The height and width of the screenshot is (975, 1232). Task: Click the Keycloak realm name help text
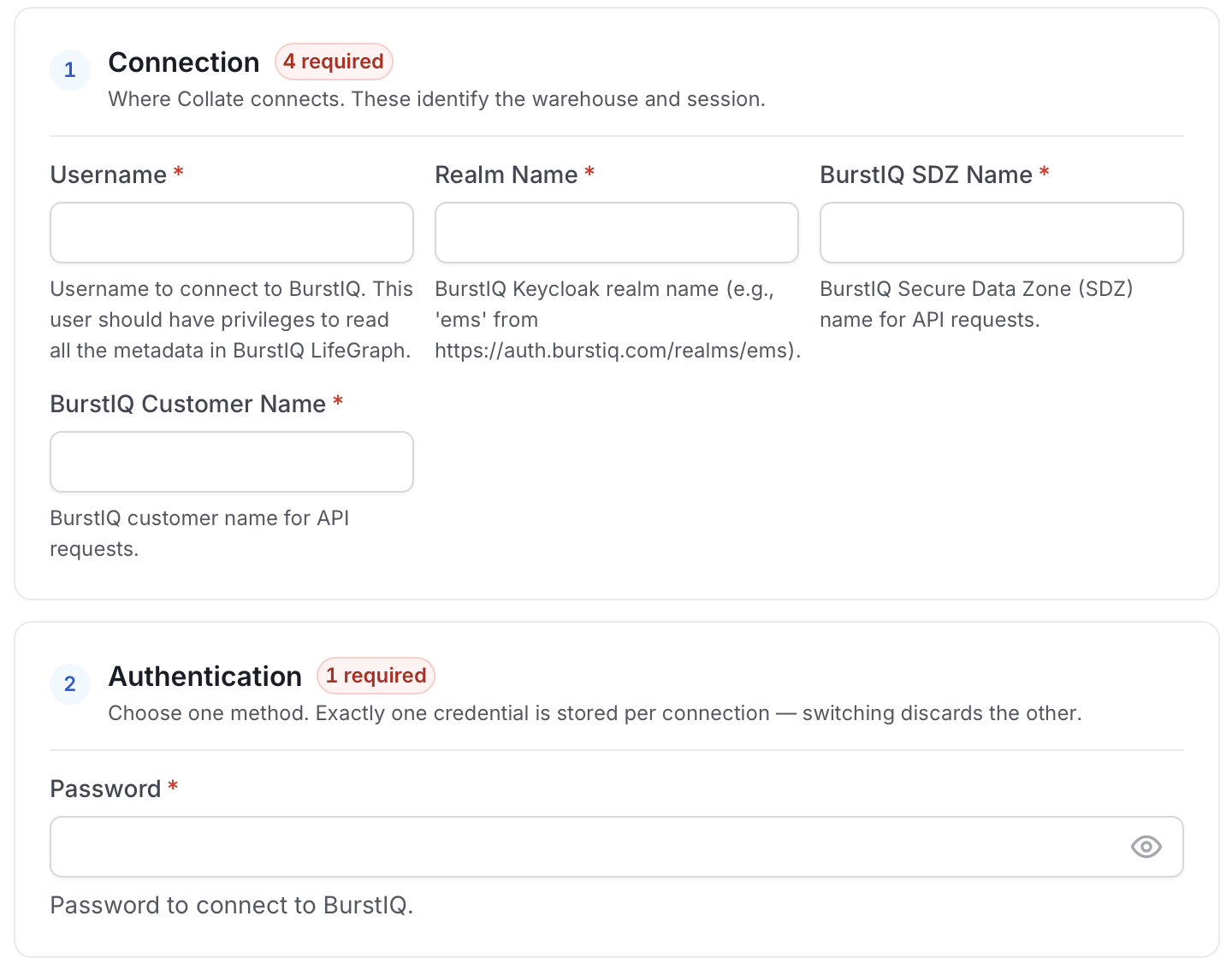coord(618,320)
